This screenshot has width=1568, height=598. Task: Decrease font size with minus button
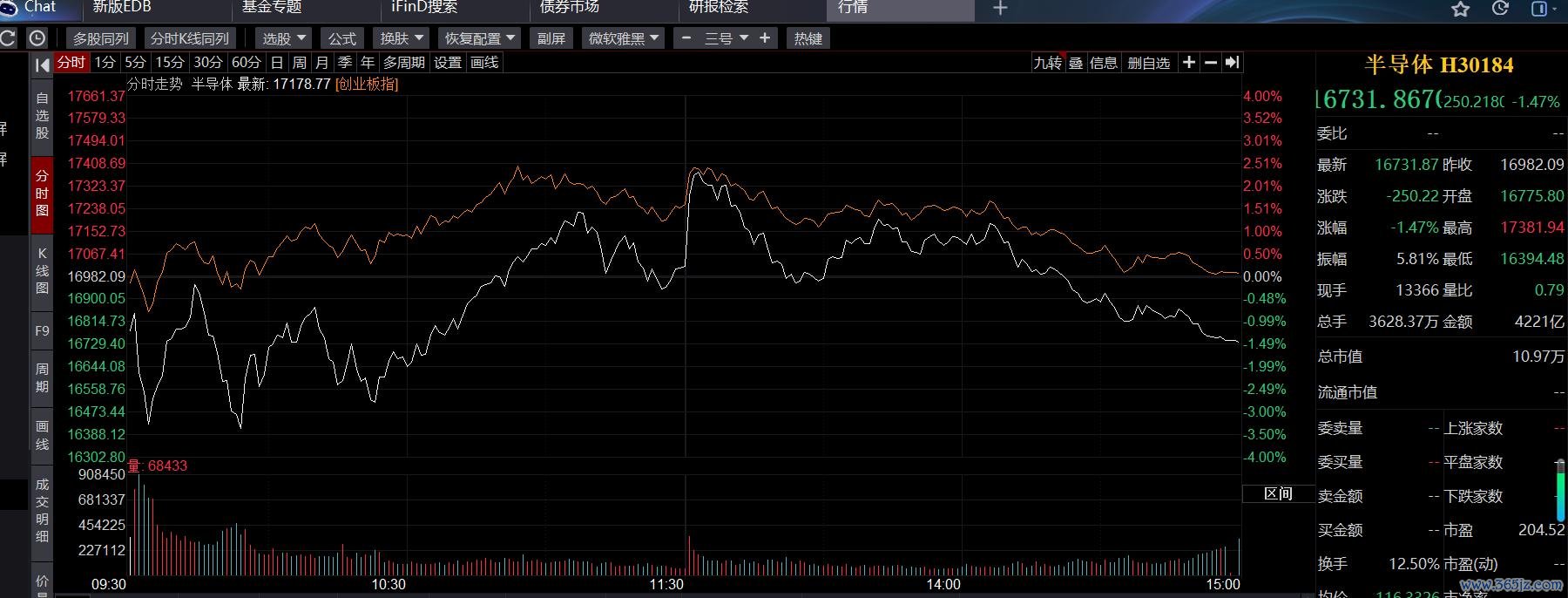coord(686,38)
